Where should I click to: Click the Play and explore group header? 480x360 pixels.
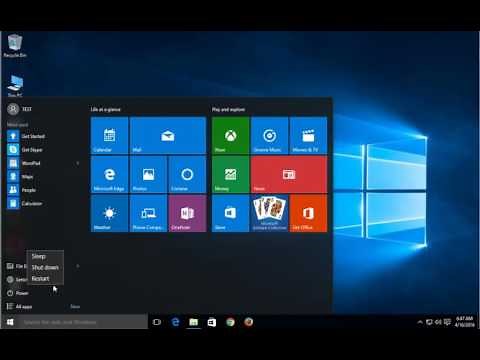pos(228,109)
